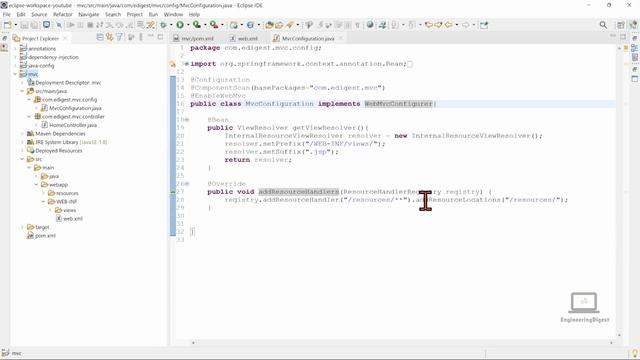
Task: Click the Forward navigation arrow icon
Action: tap(466, 25)
